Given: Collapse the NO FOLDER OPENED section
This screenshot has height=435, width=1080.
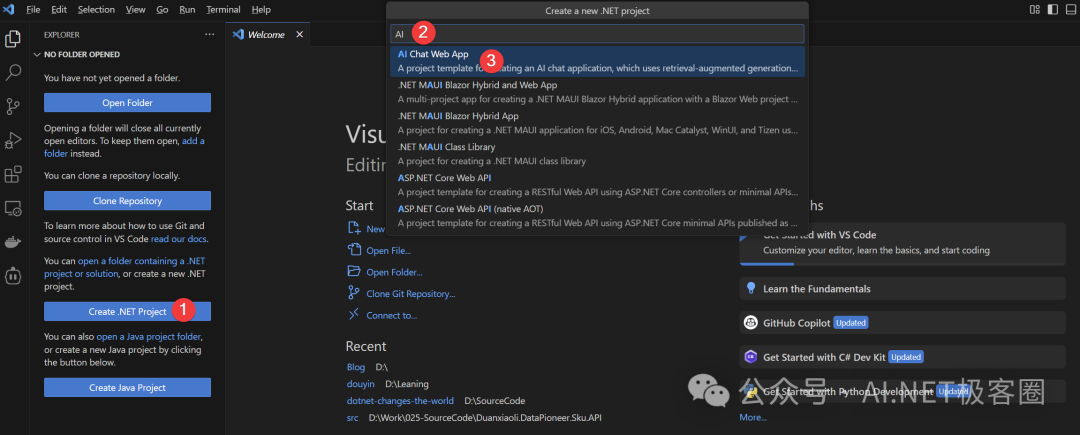Looking at the screenshot, I should click(37, 54).
